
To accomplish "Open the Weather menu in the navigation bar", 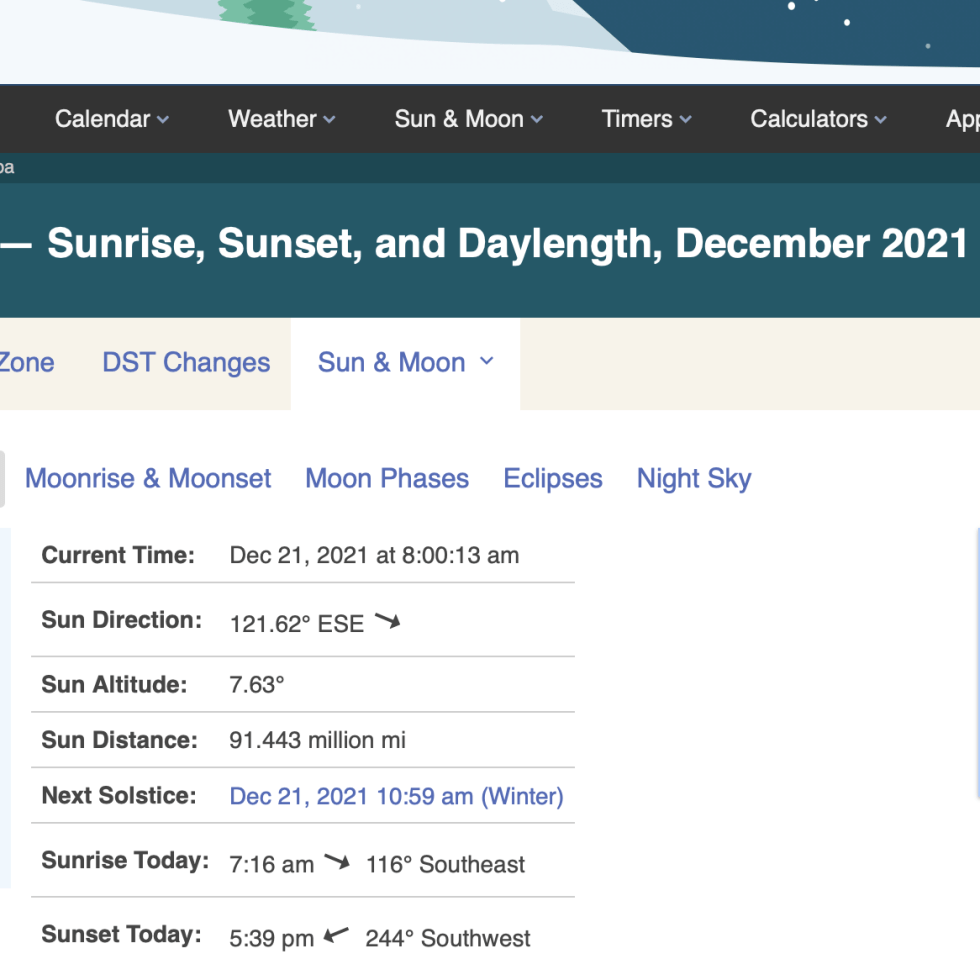I will (x=272, y=119).
